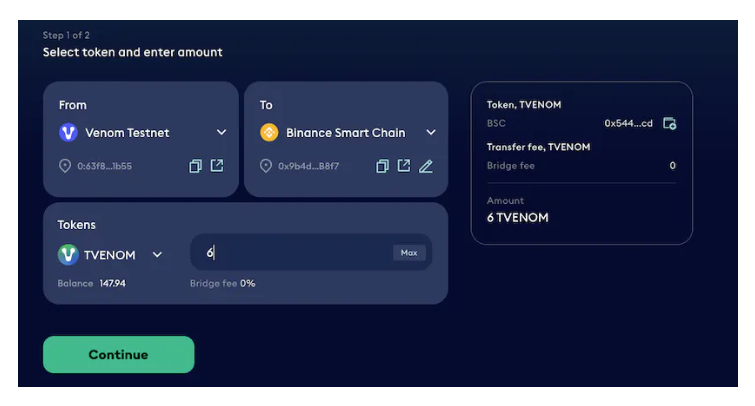Screen dimensions: 755x406
Task: Click the 0:63f8...1b55 source address text
Action: coord(104,166)
